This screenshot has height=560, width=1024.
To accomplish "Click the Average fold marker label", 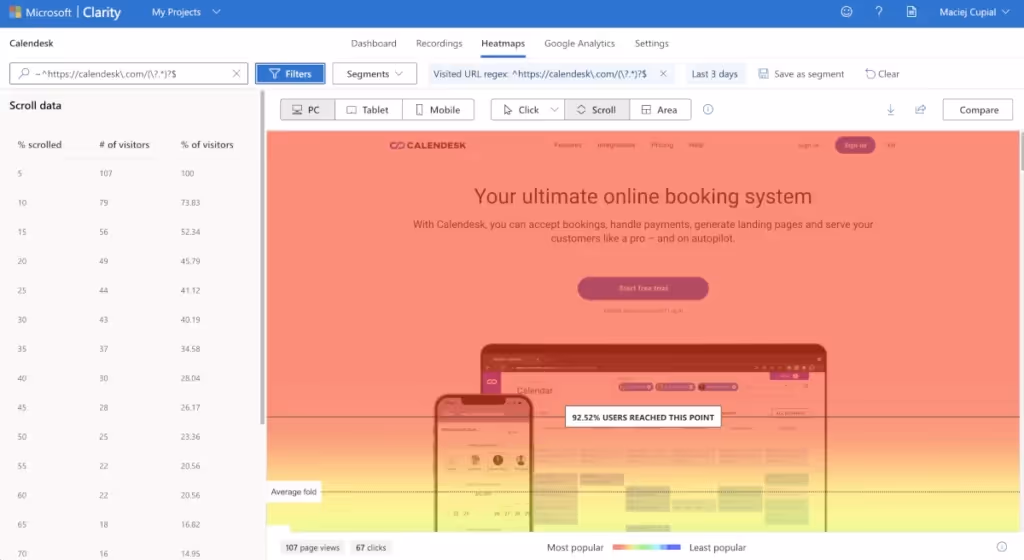I will 293,491.
